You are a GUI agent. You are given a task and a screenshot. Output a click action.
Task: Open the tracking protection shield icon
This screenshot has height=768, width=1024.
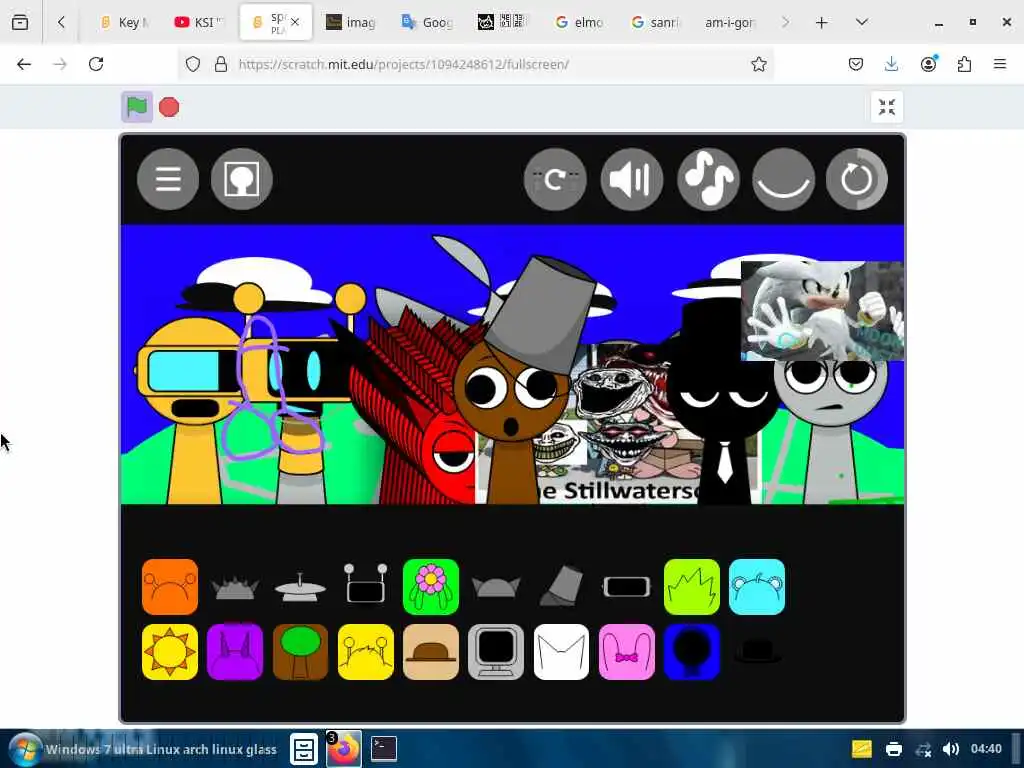click(193, 64)
